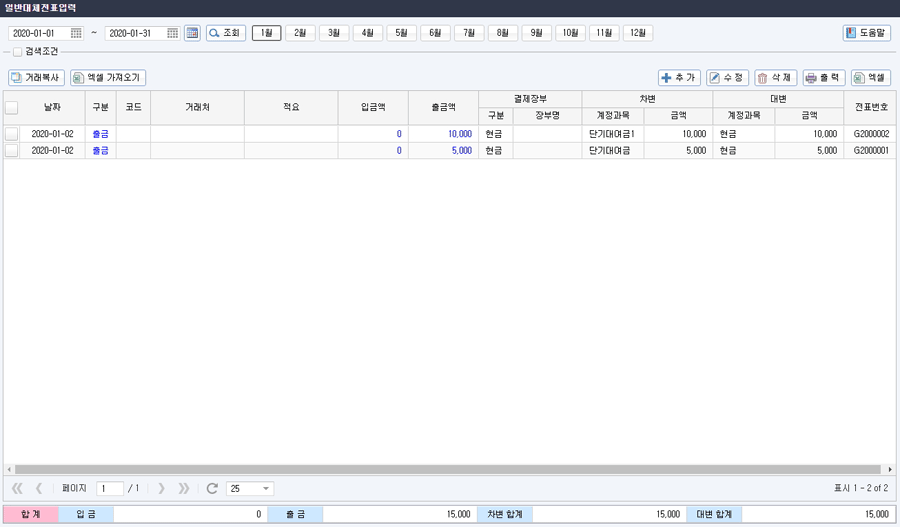Click the horizontal scrollbar track
Screen dimensions: 900x527
(x=448, y=470)
